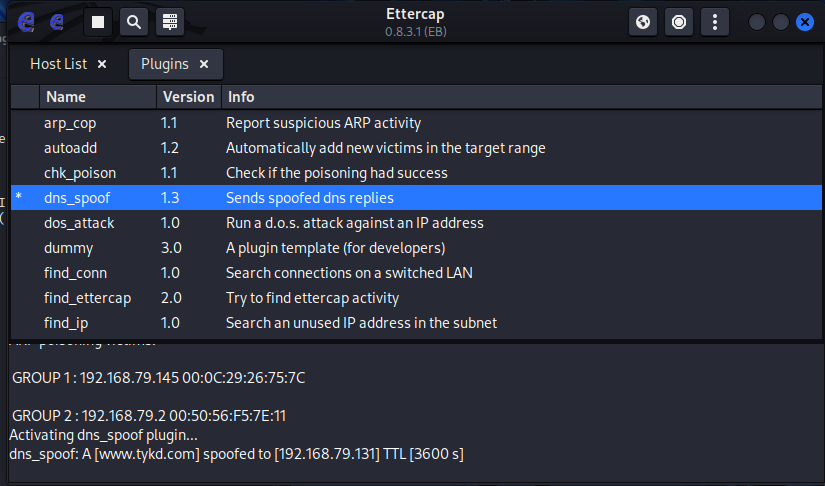Click the stop sniffing square button
Screen dimensions: 825x486
coord(97,22)
